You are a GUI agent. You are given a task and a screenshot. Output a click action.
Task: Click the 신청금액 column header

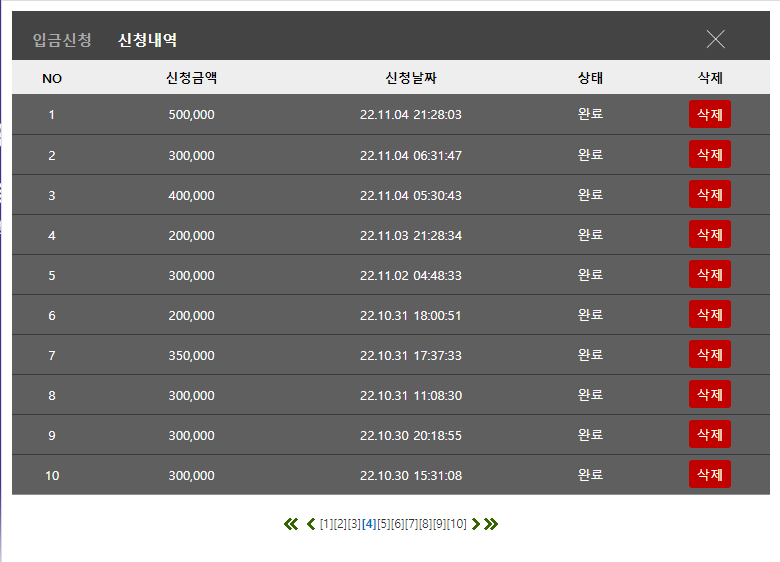coord(192,78)
